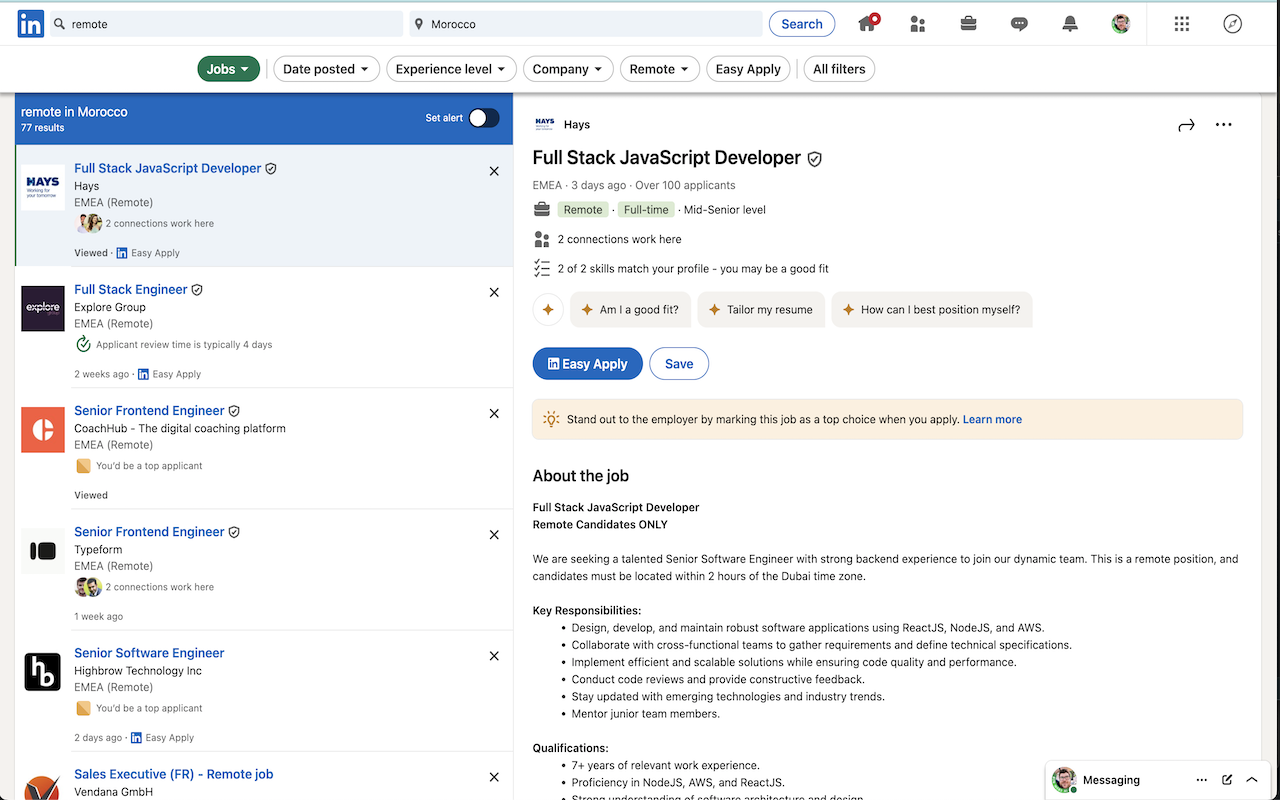Viewport: 1280px width, 800px height.
Task: Click the '77 results' text
Action: pyautogui.click(x=43, y=128)
